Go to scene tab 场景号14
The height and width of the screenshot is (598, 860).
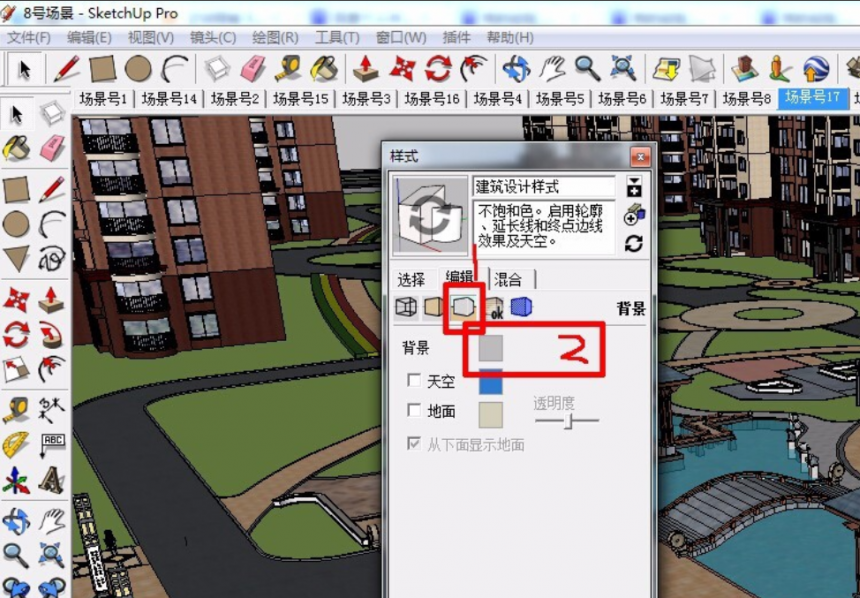click(x=169, y=99)
